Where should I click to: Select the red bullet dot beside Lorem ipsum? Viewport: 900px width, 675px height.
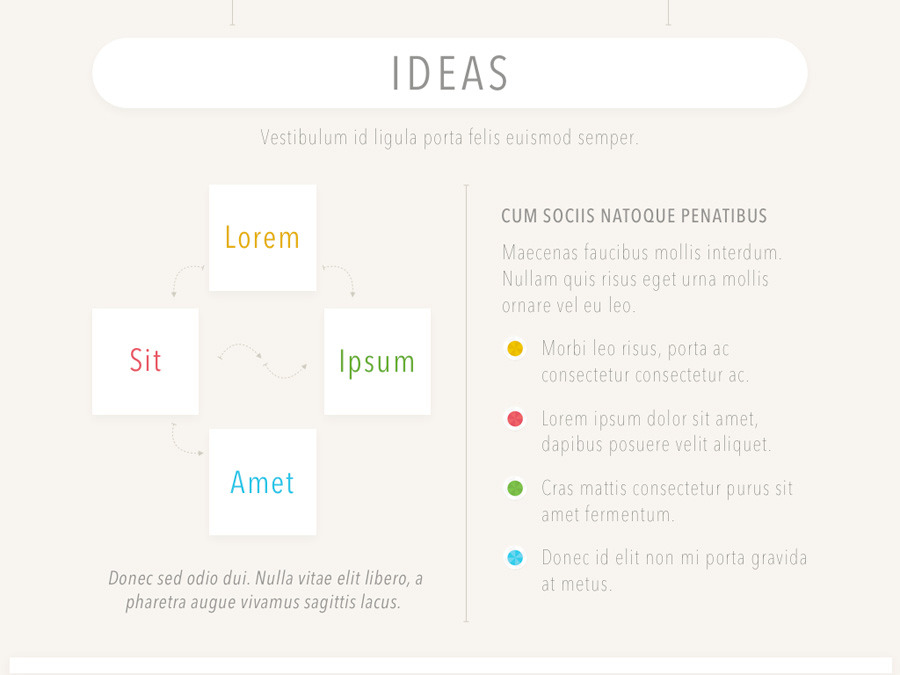point(515,419)
